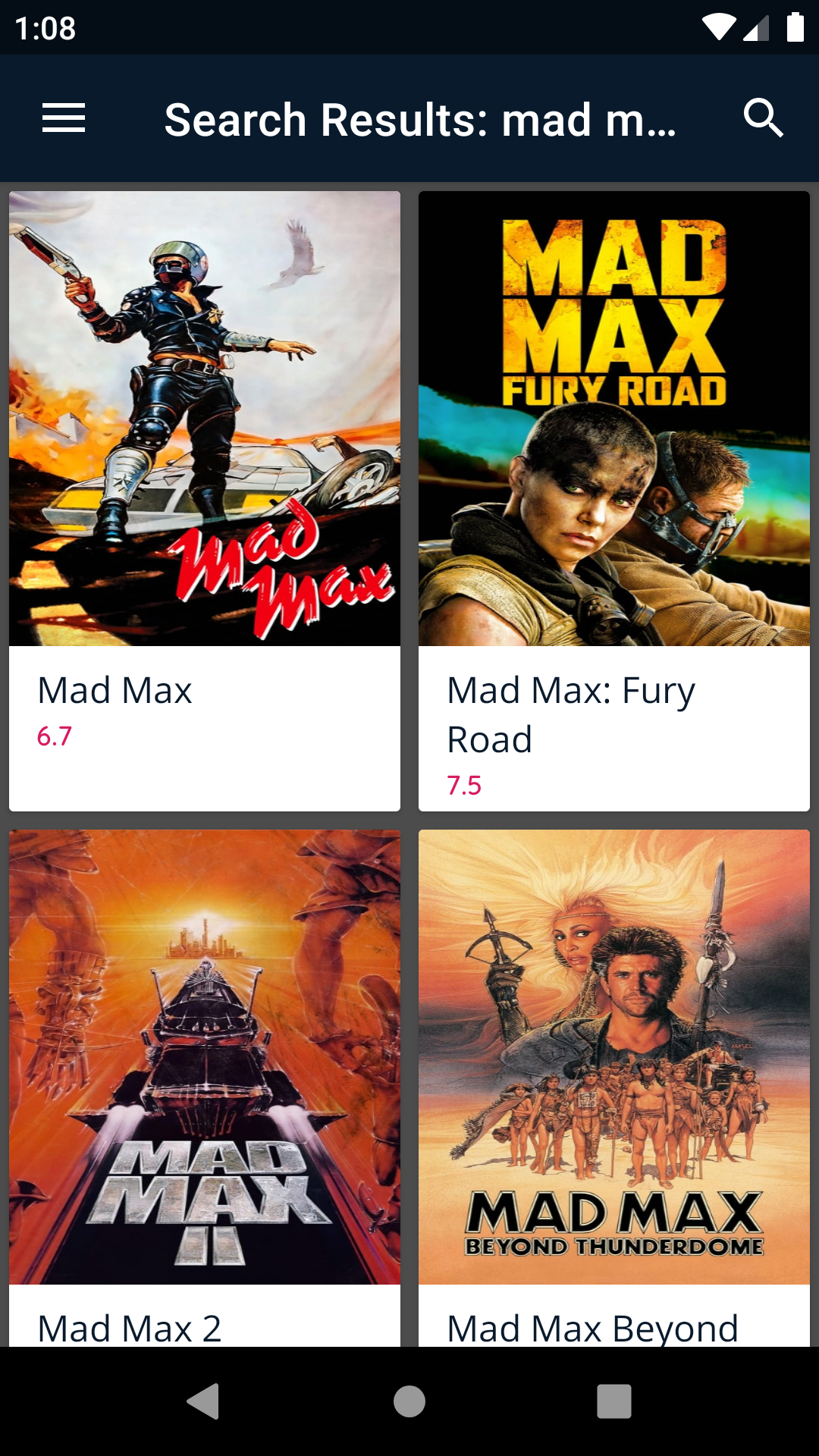This screenshot has width=819, height=1456.
Task: Open the recent apps square button
Action: [614, 1401]
